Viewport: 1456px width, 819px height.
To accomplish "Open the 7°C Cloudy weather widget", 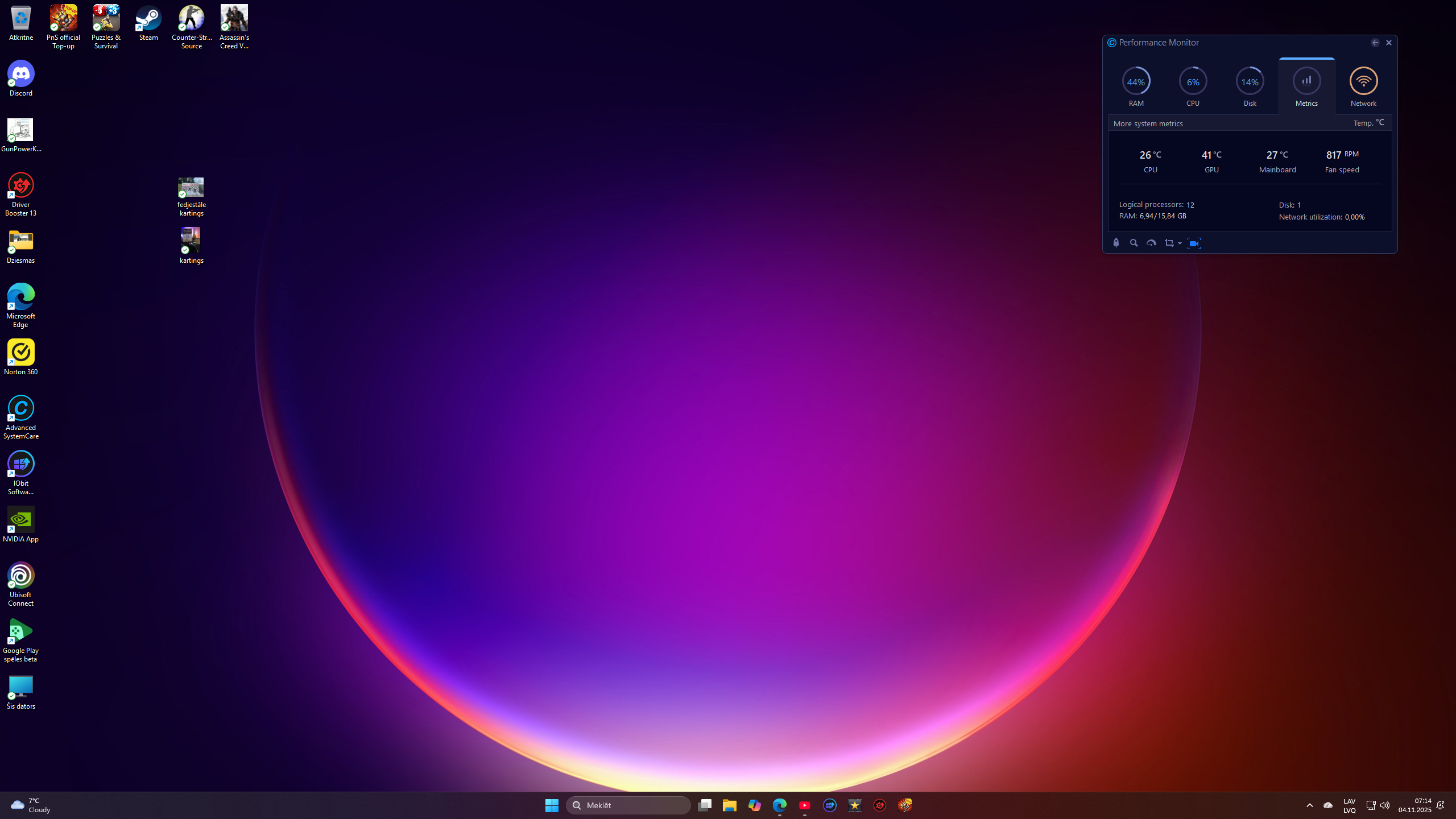I will 31,805.
